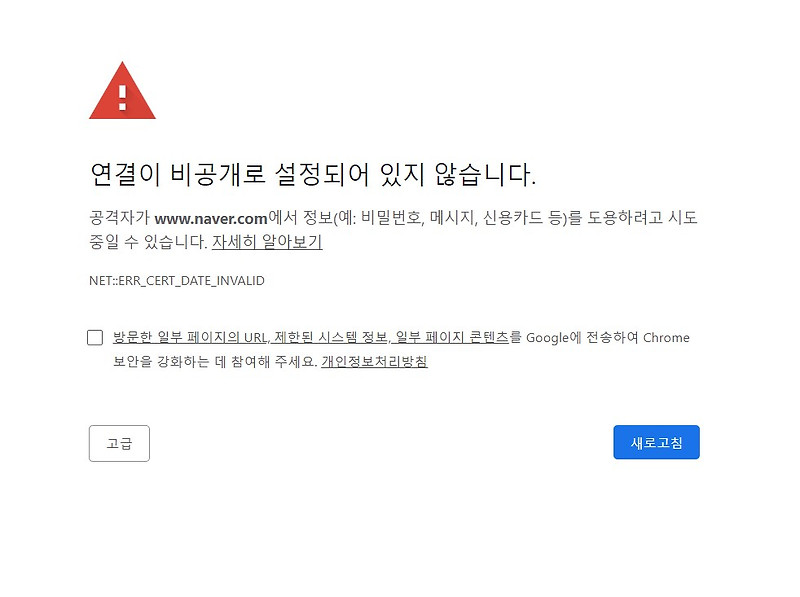Open the 자세히 알아보기 link
800x597 pixels.
[267, 241]
